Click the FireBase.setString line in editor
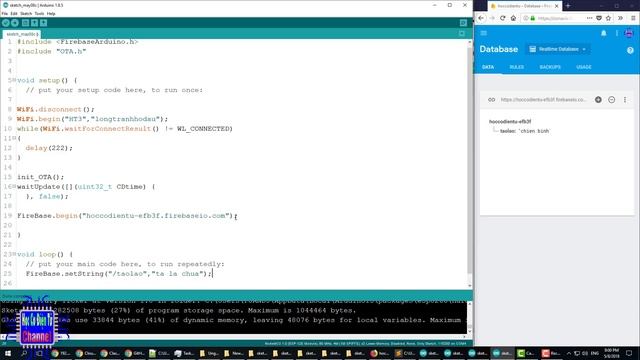The width and height of the screenshot is (640, 360). tap(119, 273)
